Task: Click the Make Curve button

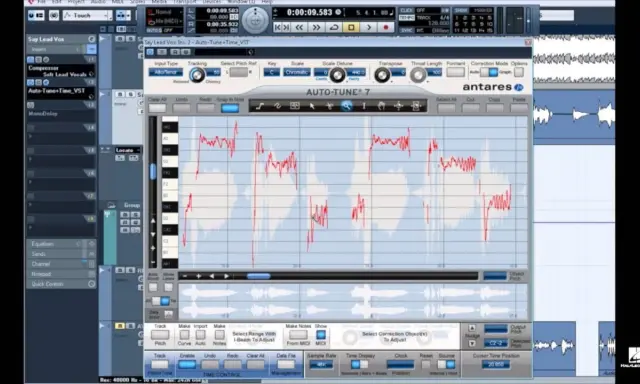Action: click(184, 335)
